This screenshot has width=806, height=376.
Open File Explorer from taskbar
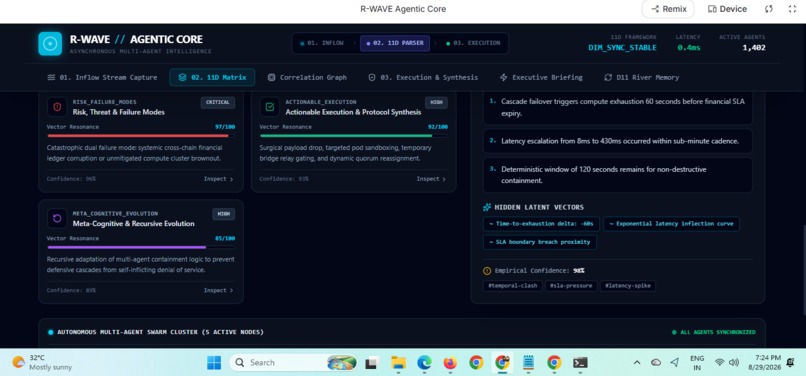click(398, 363)
